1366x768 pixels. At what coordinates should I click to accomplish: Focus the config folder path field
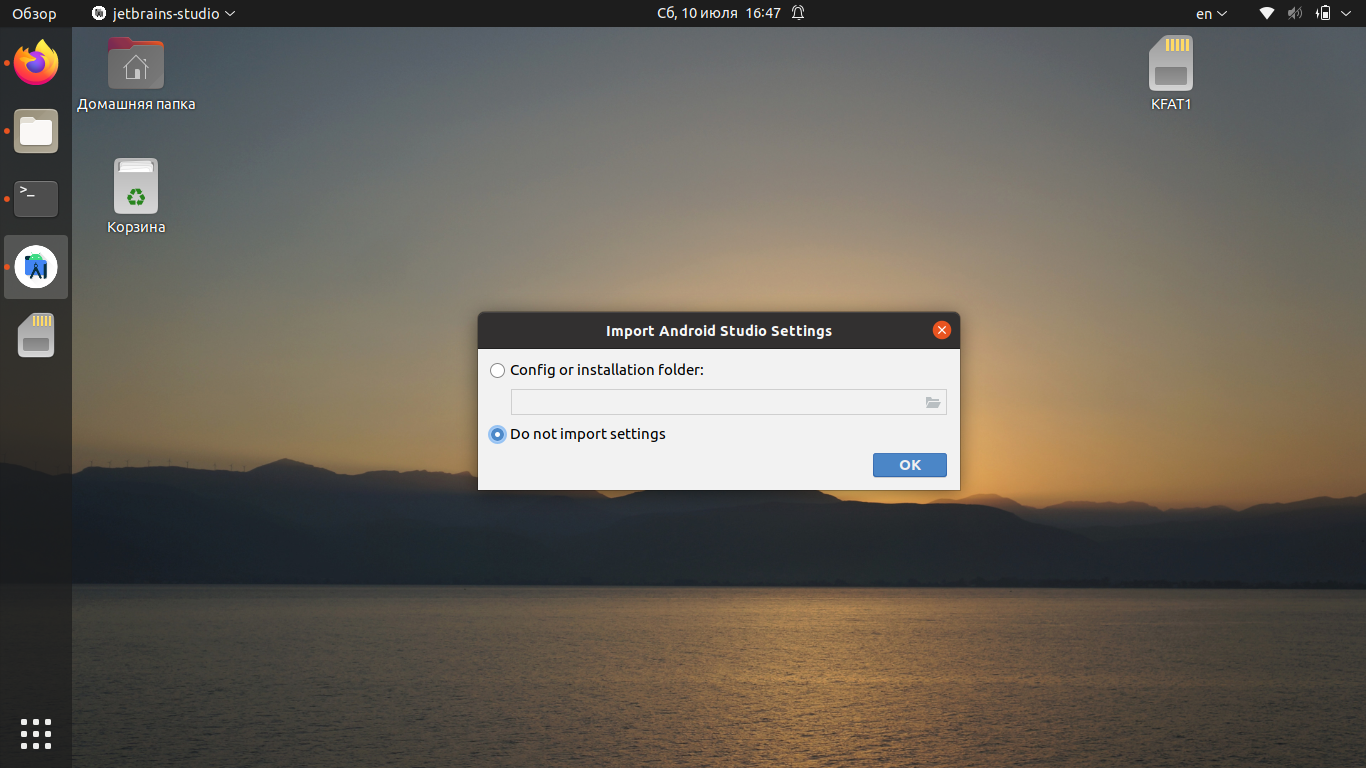tap(728, 402)
